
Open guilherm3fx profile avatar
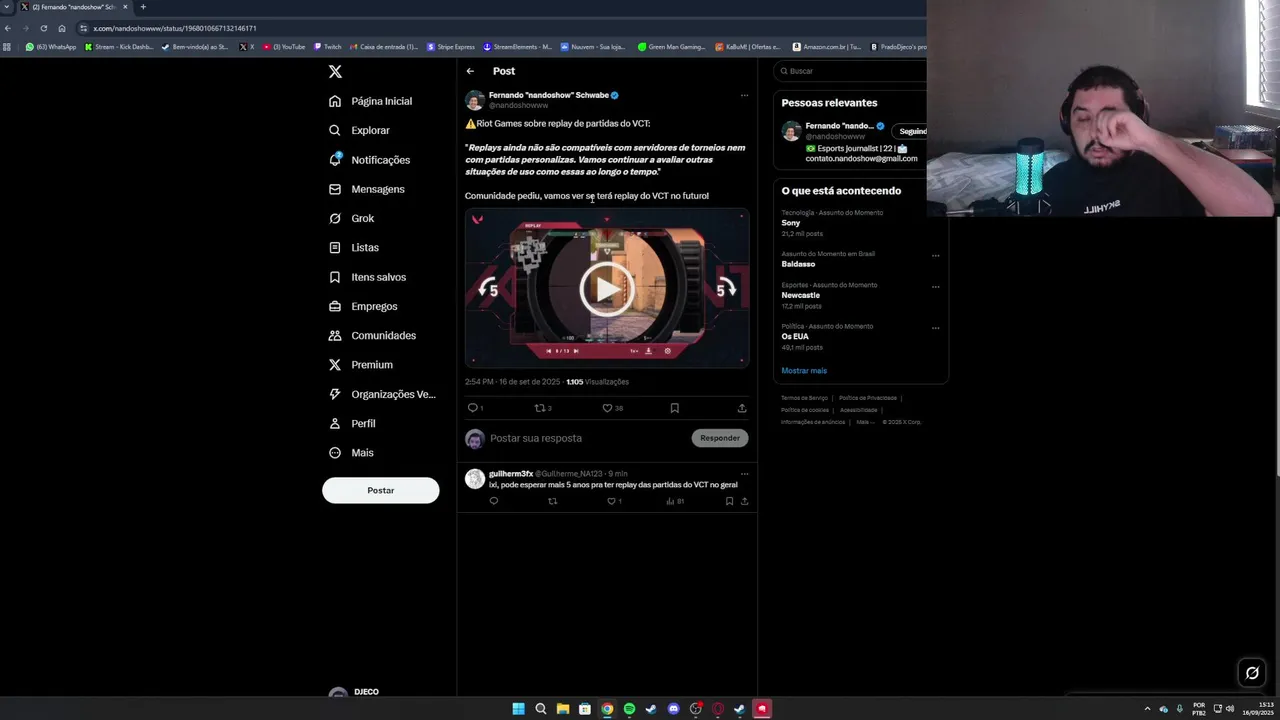pos(475,479)
